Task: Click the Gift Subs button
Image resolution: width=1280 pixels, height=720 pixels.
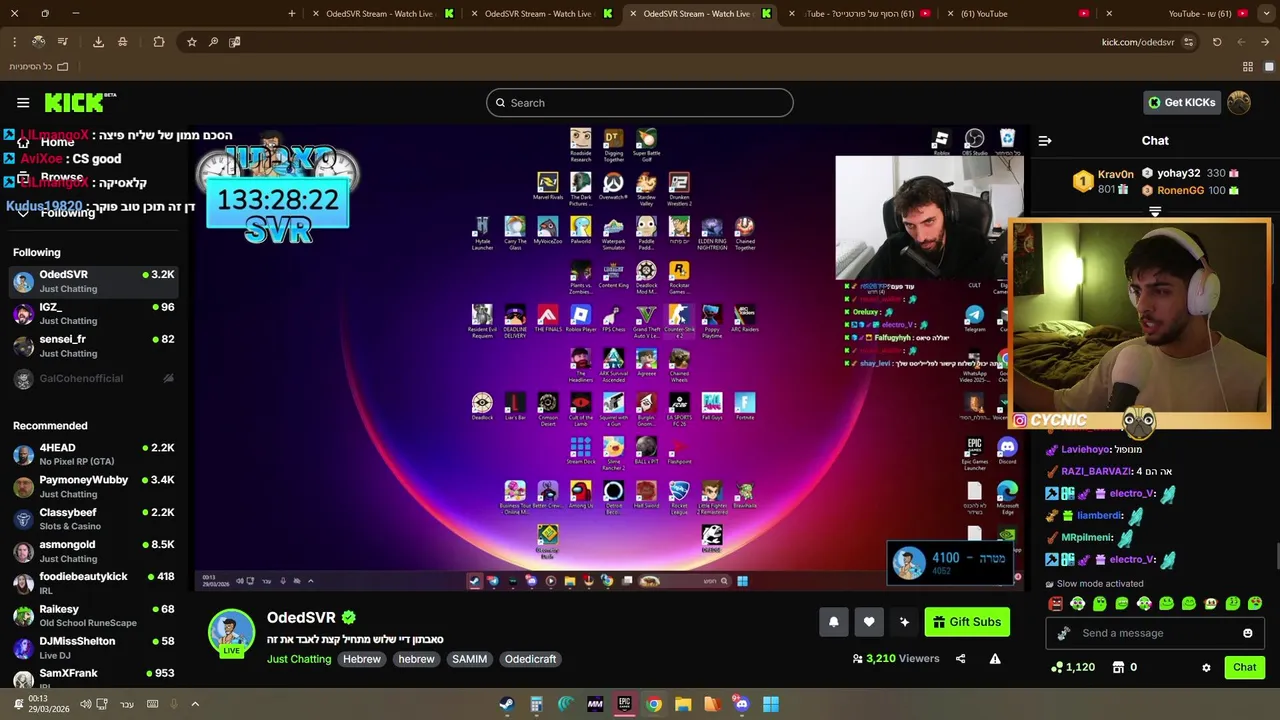Action: 967,622
